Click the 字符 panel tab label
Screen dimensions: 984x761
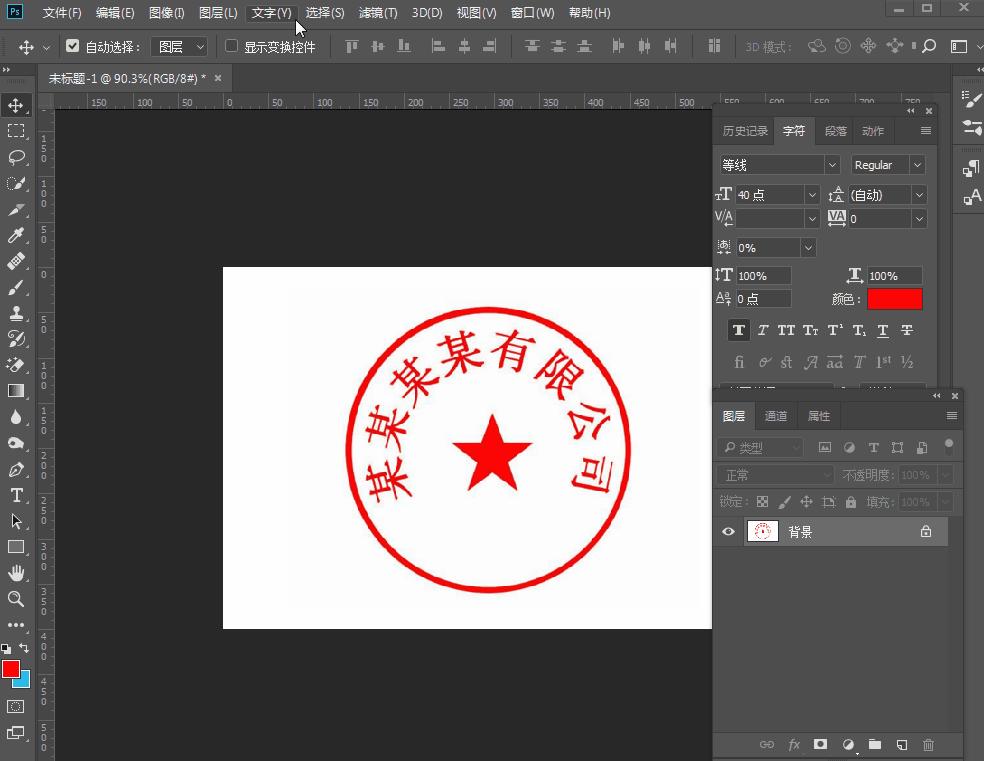[x=794, y=130]
